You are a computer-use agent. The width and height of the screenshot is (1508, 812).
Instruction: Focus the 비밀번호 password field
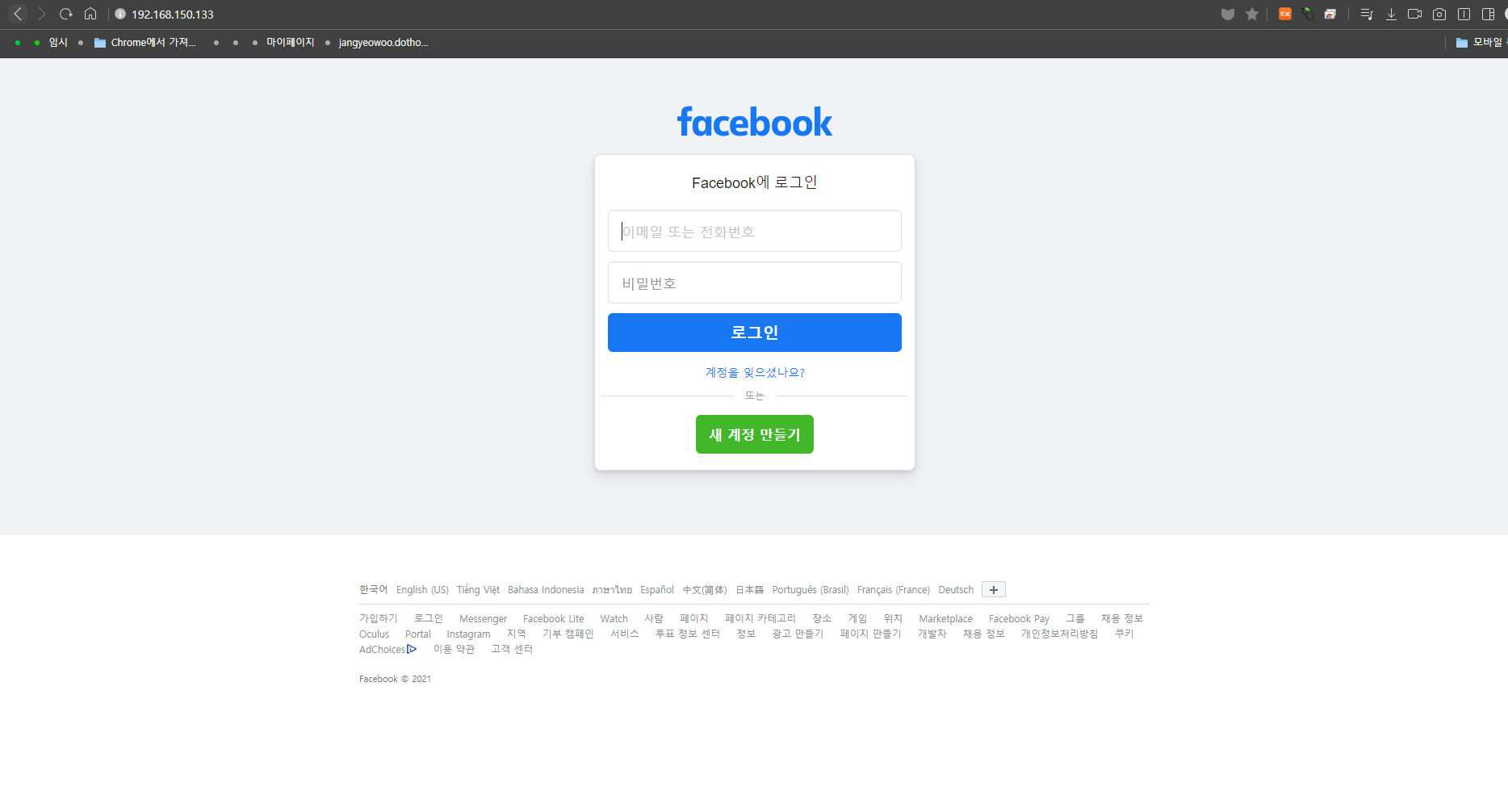click(x=755, y=283)
